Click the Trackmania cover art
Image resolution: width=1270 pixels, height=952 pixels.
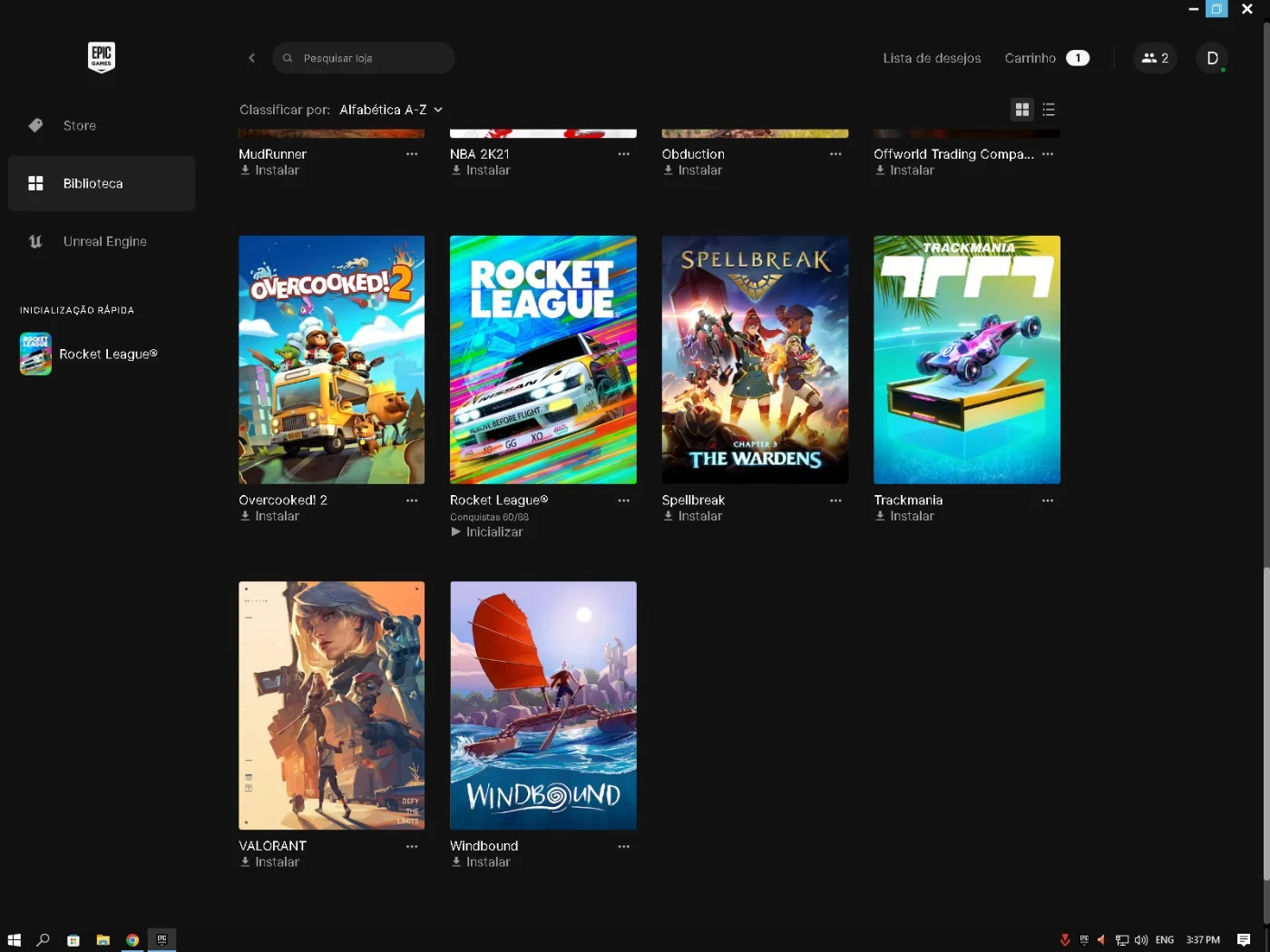tap(967, 360)
